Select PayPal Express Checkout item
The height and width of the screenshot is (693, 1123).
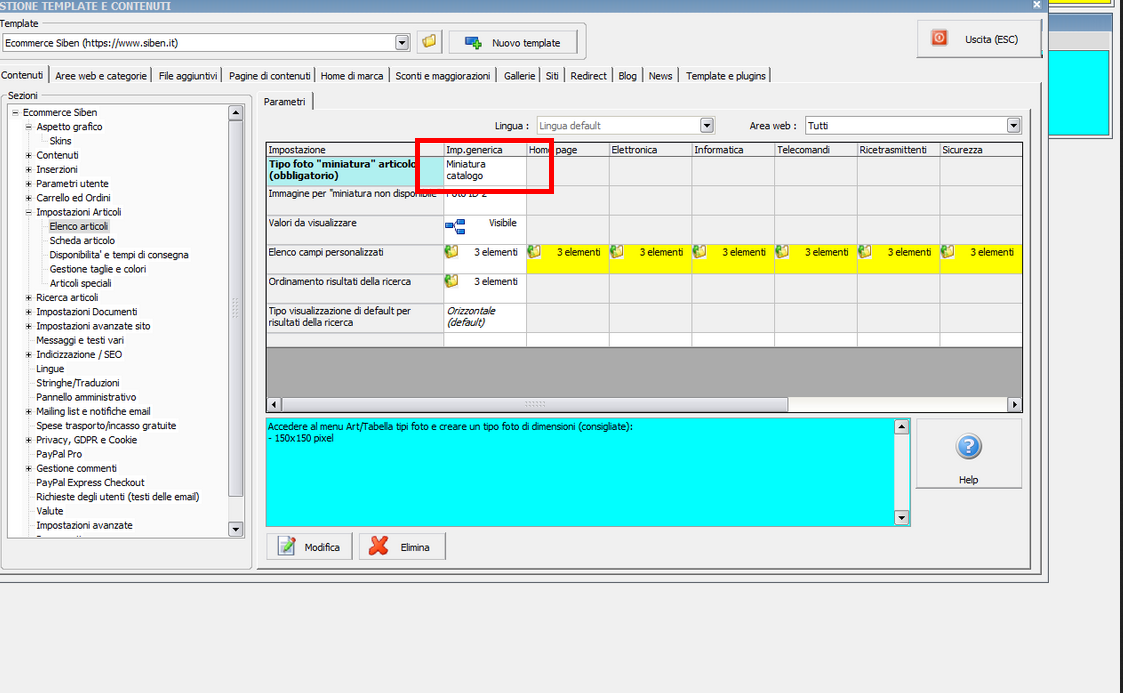point(90,483)
